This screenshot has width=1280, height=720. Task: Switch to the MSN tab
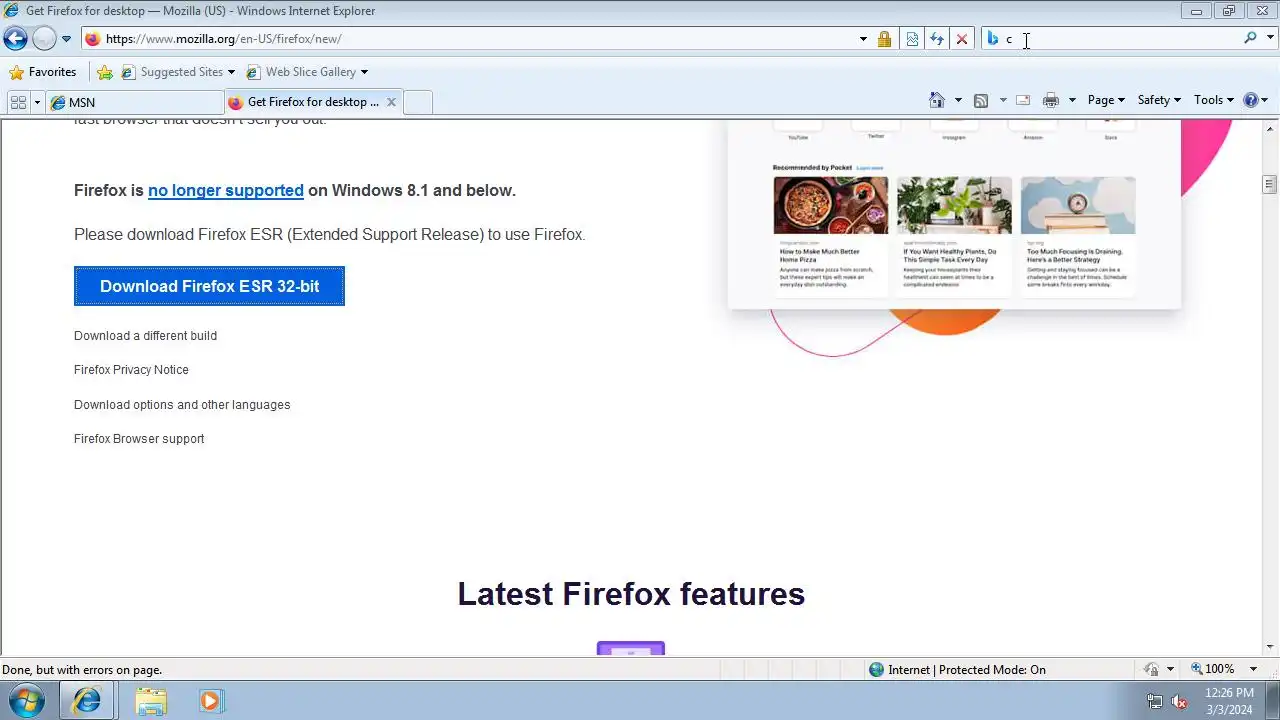(x=134, y=102)
